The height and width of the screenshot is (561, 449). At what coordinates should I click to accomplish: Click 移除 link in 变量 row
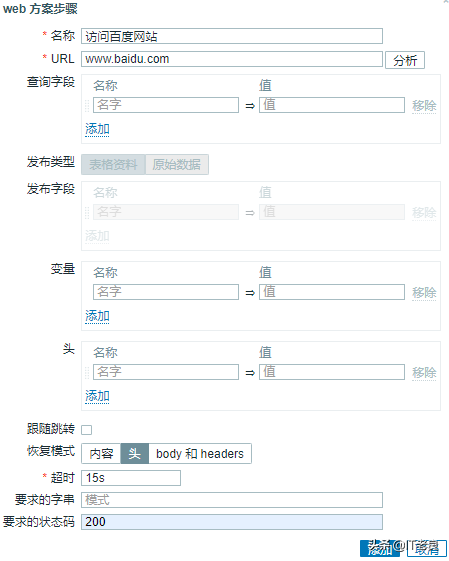tap(424, 293)
